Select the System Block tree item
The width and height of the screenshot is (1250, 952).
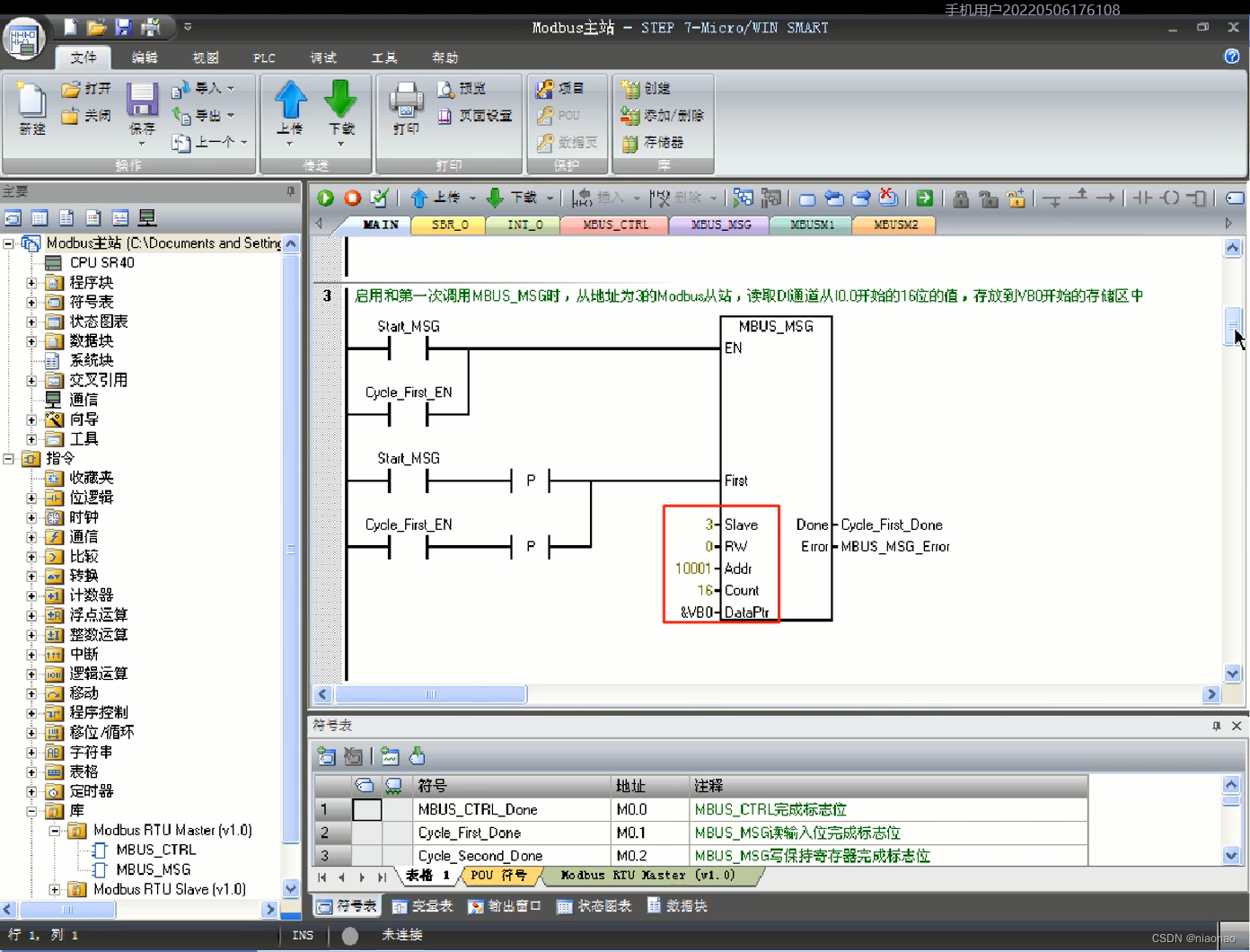[79, 361]
